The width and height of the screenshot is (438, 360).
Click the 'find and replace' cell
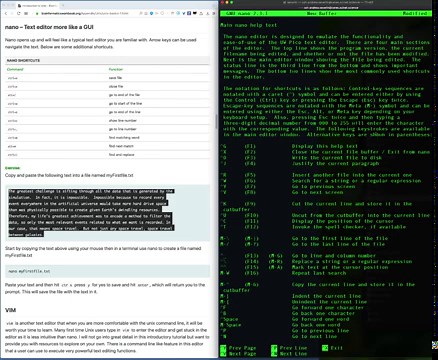point(121,155)
